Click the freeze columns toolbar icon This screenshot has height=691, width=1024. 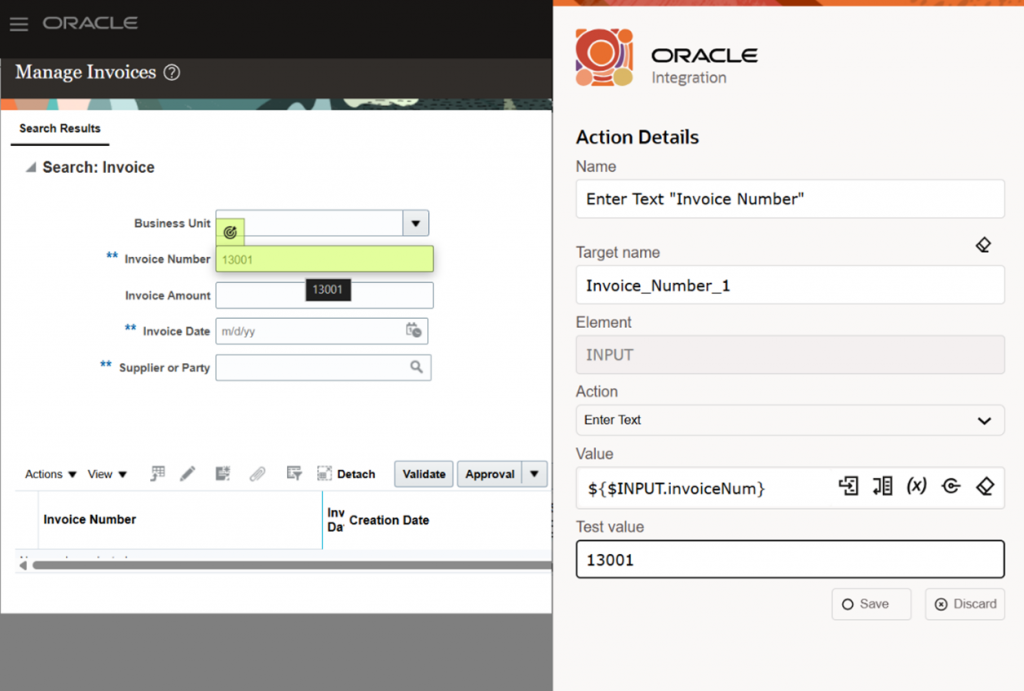click(157, 474)
